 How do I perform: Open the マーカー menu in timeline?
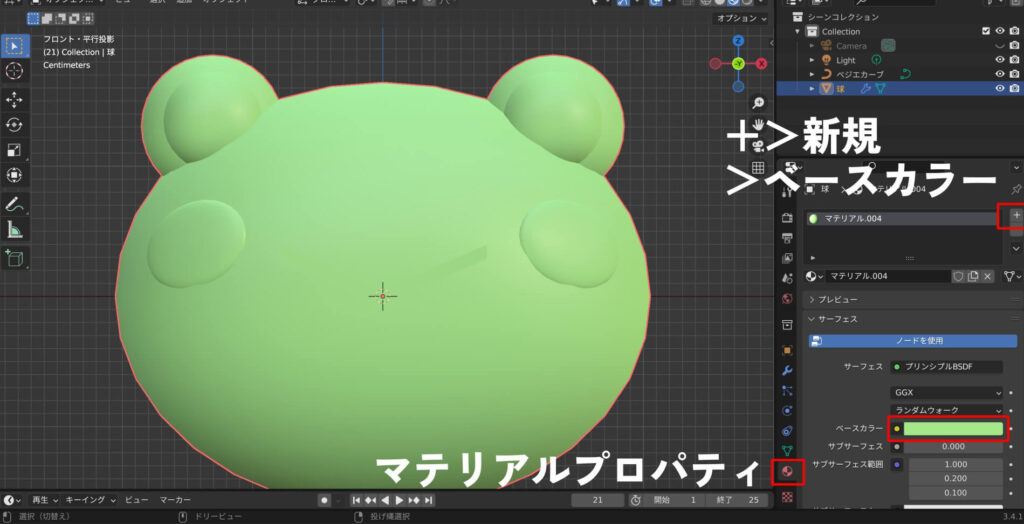175,500
